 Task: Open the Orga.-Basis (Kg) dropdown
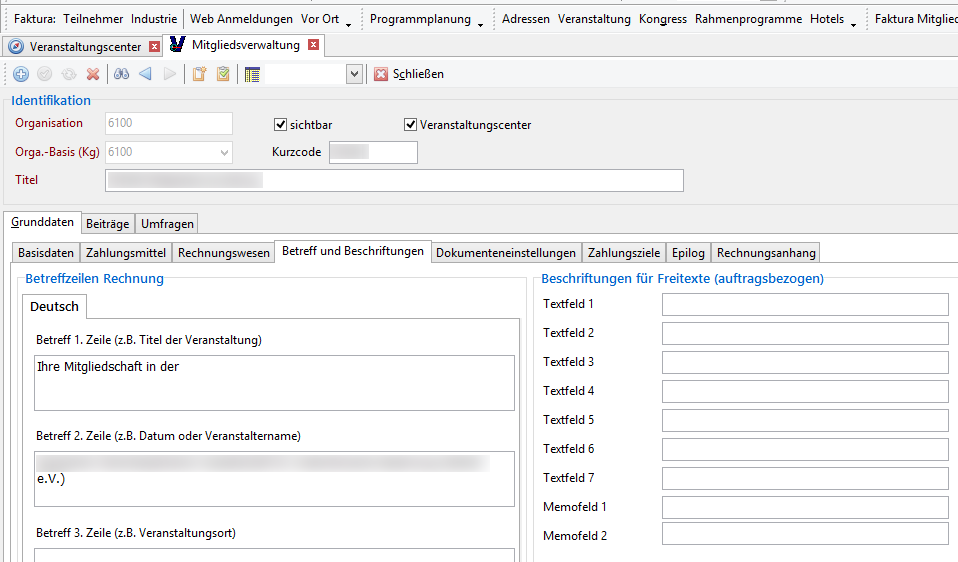tap(223, 153)
